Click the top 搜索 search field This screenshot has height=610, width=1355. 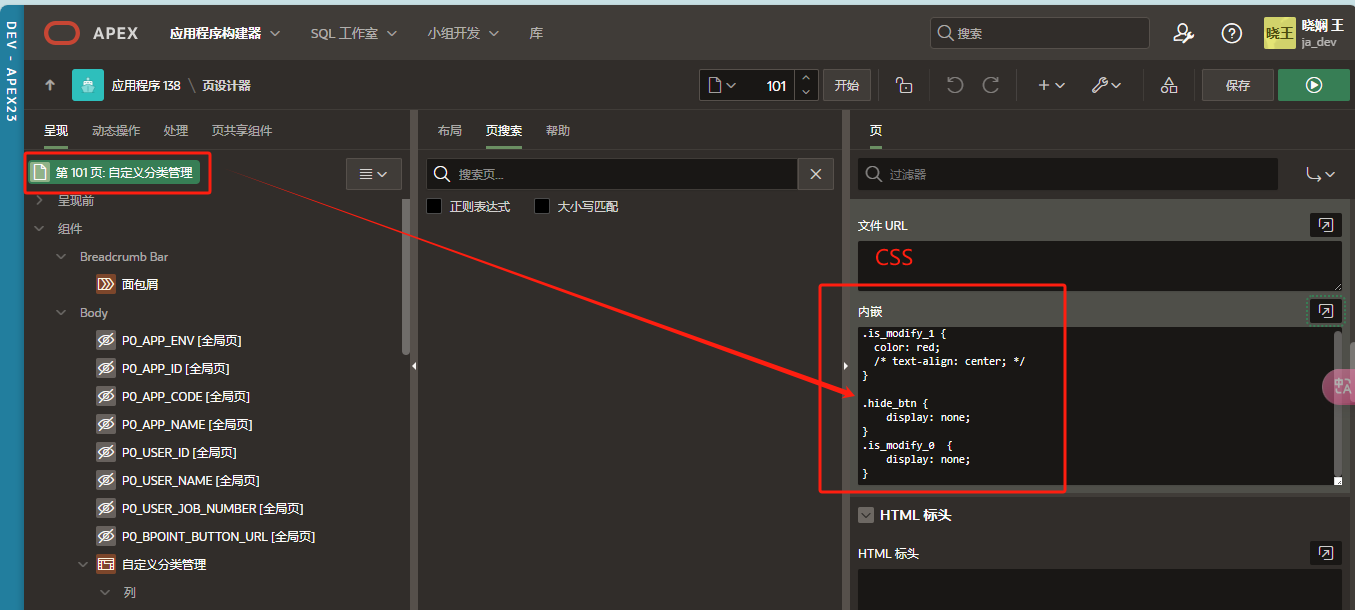1040,33
